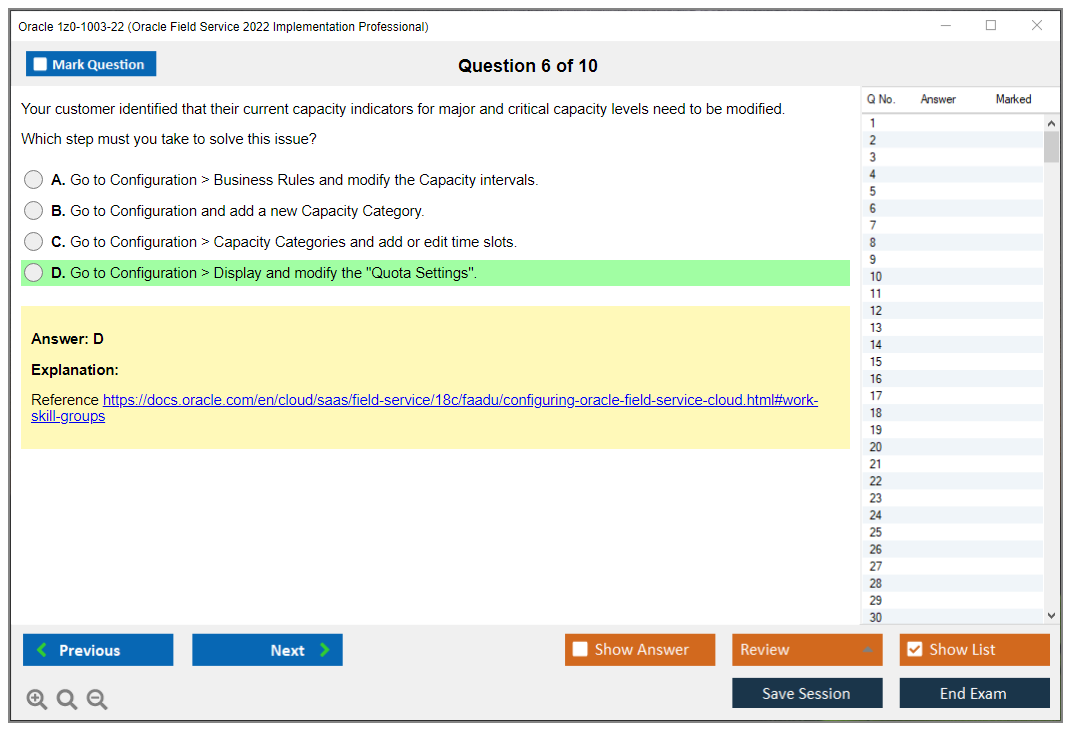Screen dimensions: 1075x735
Task: Enable the Show Answer checkbox
Action: pyautogui.click(x=580, y=650)
